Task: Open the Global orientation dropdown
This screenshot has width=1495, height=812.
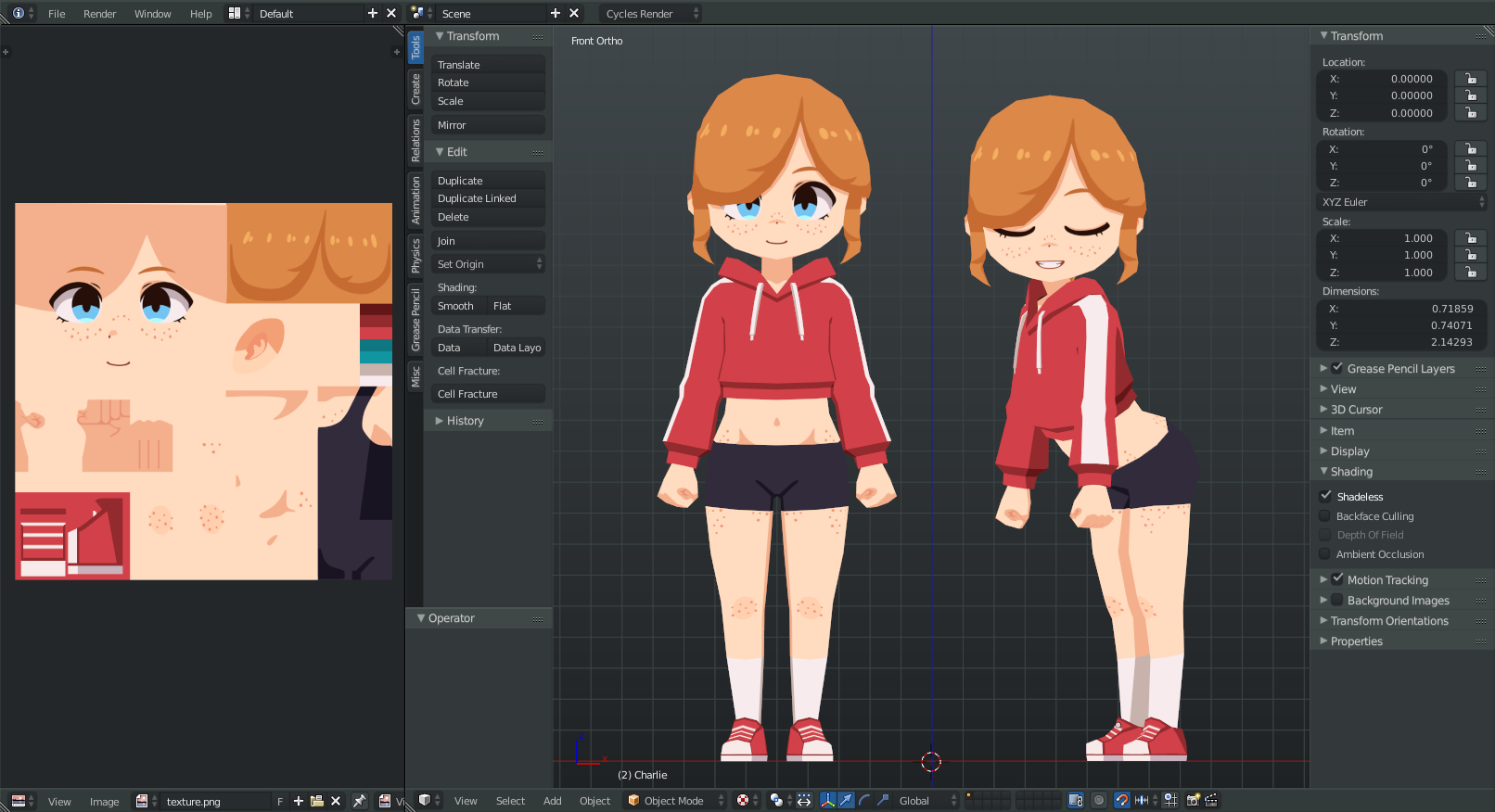Action: coord(926,800)
